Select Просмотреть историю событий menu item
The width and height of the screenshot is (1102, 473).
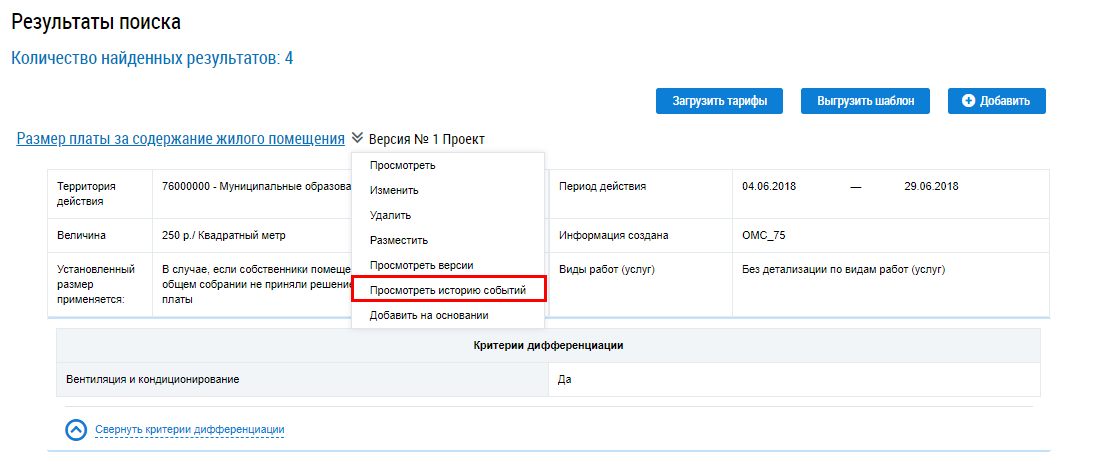[x=447, y=290]
